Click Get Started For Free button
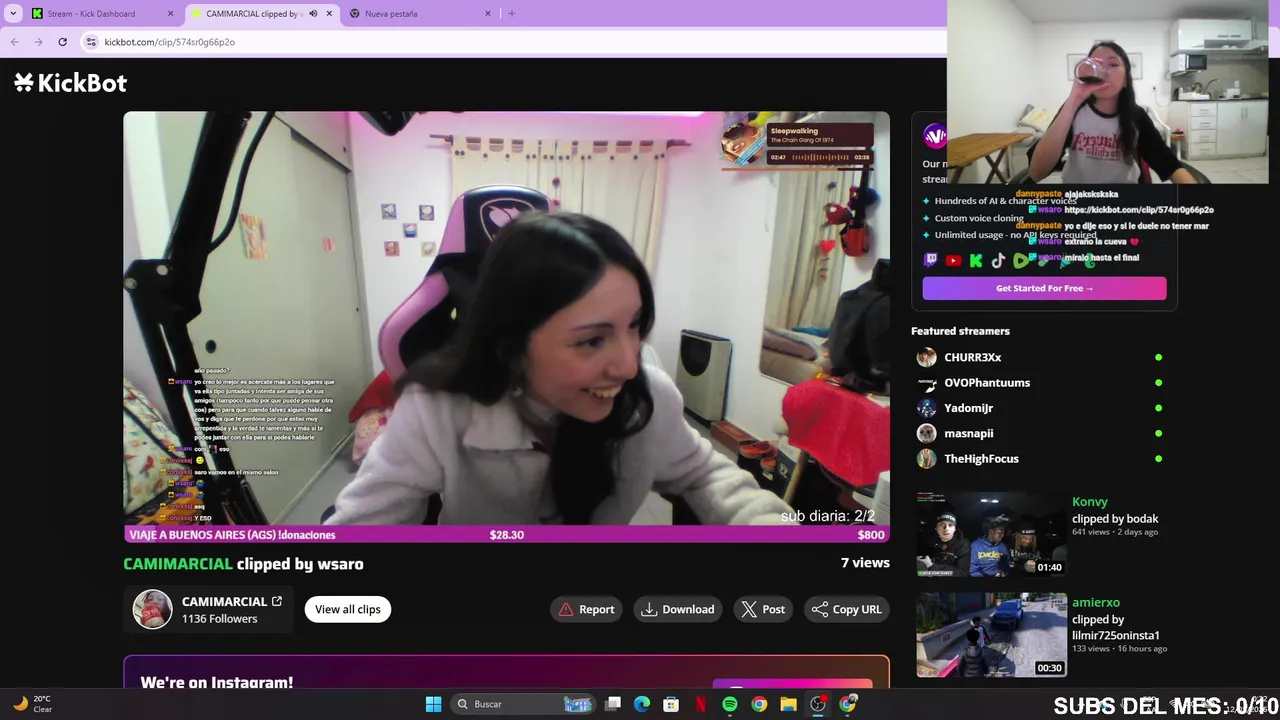 (x=1044, y=288)
